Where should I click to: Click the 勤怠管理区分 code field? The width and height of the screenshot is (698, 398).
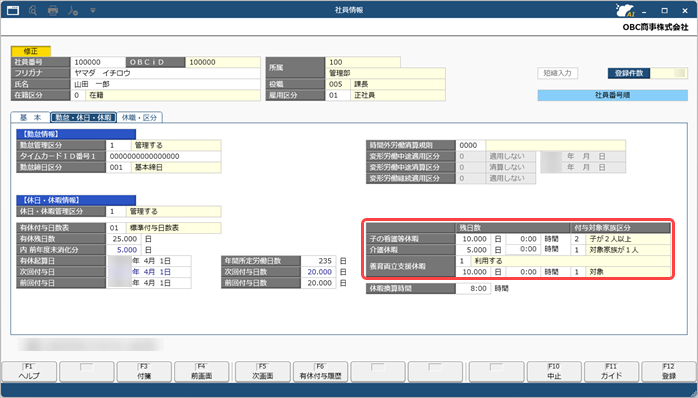[x=118, y=145]
